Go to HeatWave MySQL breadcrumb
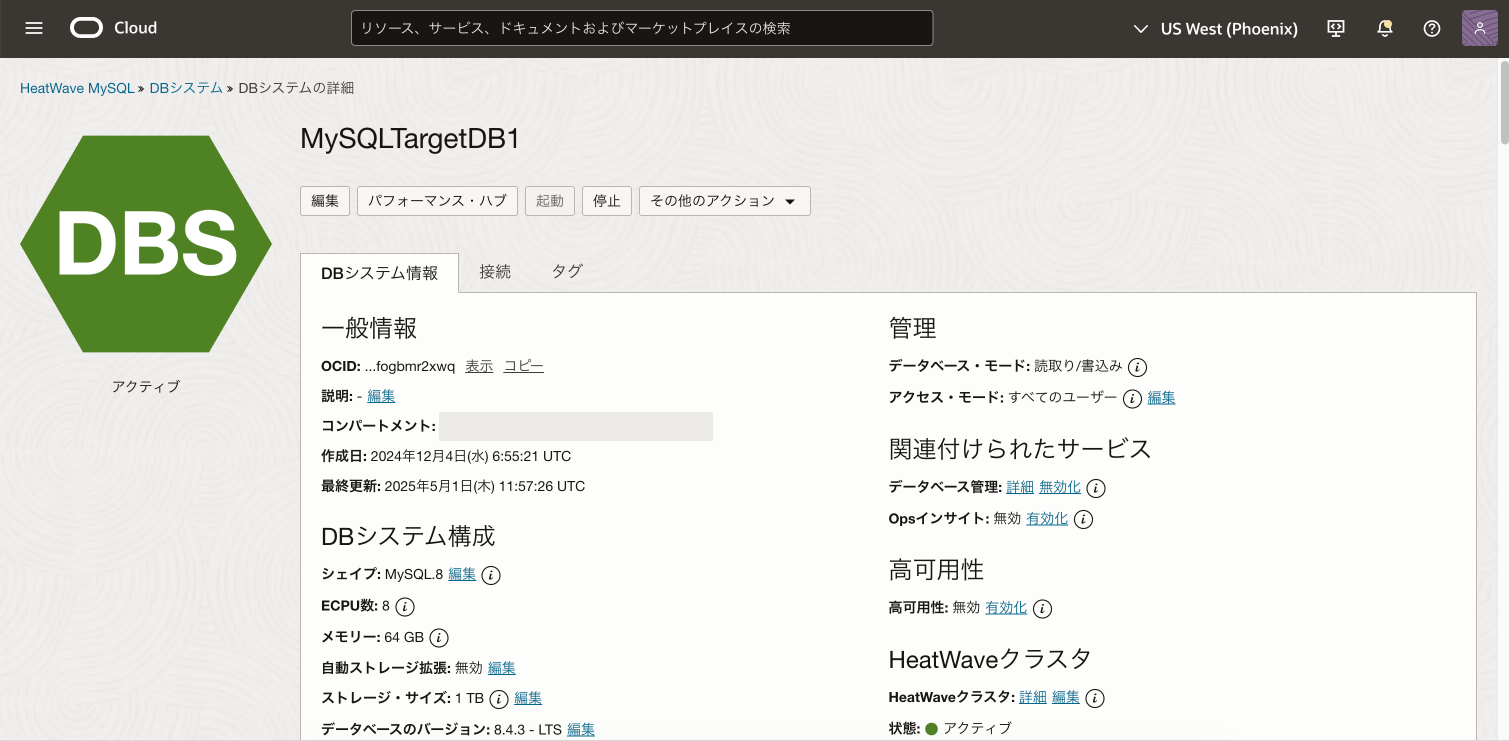The height and width of the screenshot is (741, 1509). [x=77, y=88]
